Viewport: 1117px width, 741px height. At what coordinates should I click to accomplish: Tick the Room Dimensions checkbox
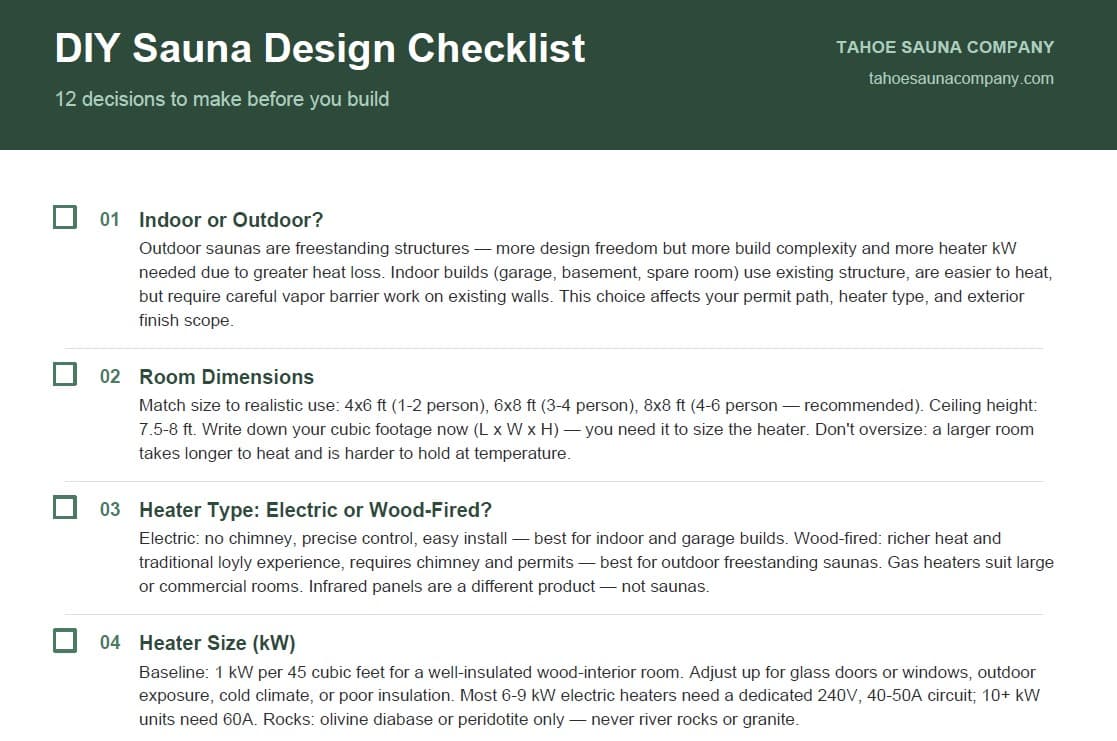tap(65, 374)
